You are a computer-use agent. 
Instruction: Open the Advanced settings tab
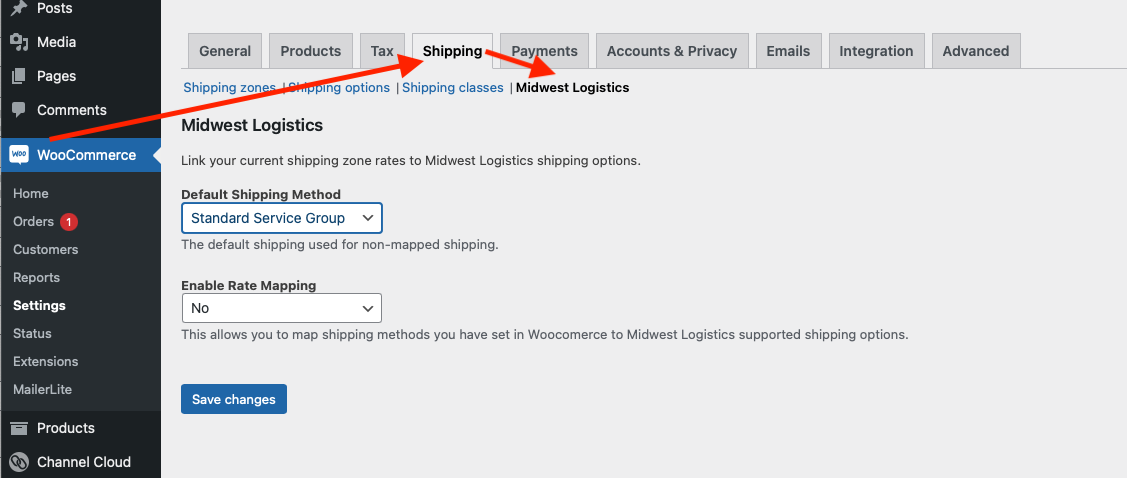[975, 51]
